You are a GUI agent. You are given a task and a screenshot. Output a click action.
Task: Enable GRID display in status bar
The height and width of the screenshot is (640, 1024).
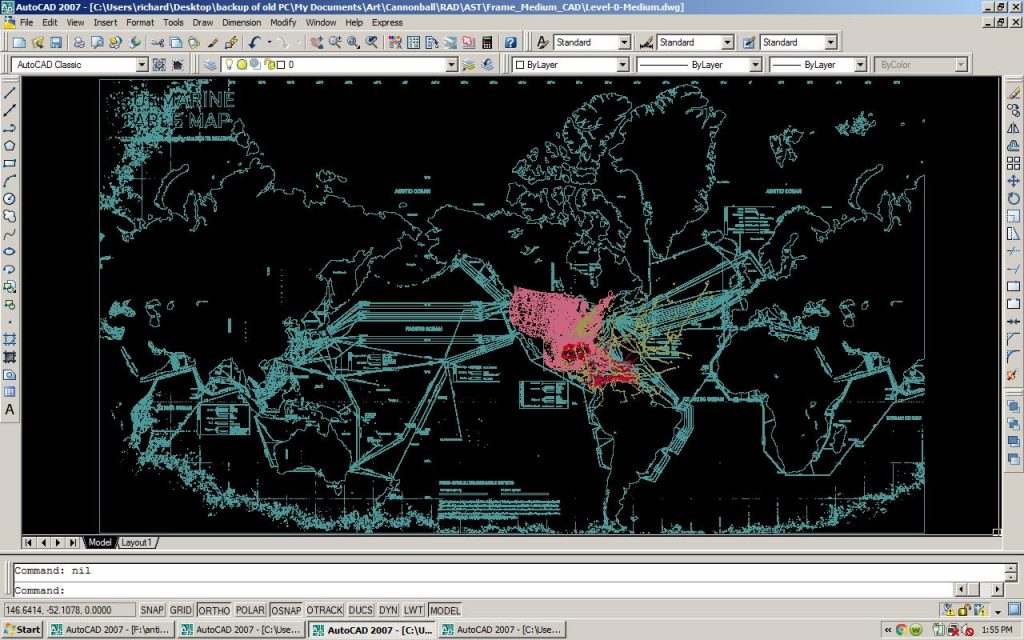[181, 610]
